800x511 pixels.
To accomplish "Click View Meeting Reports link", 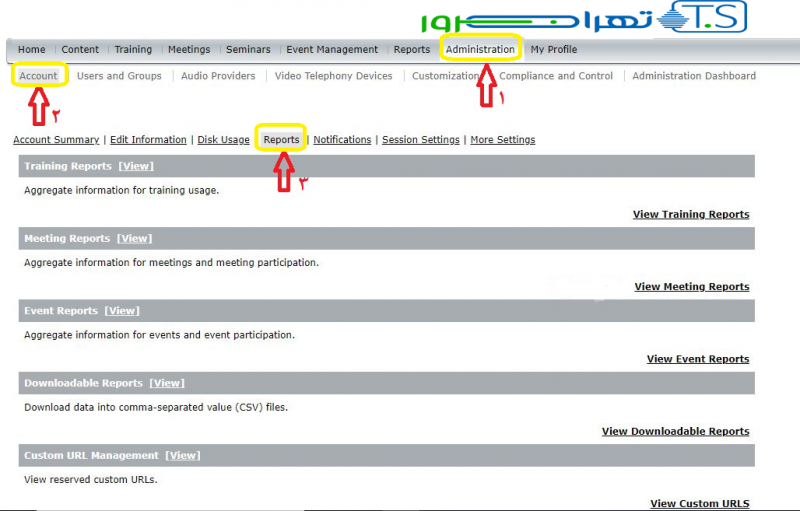I will (691, 287).
